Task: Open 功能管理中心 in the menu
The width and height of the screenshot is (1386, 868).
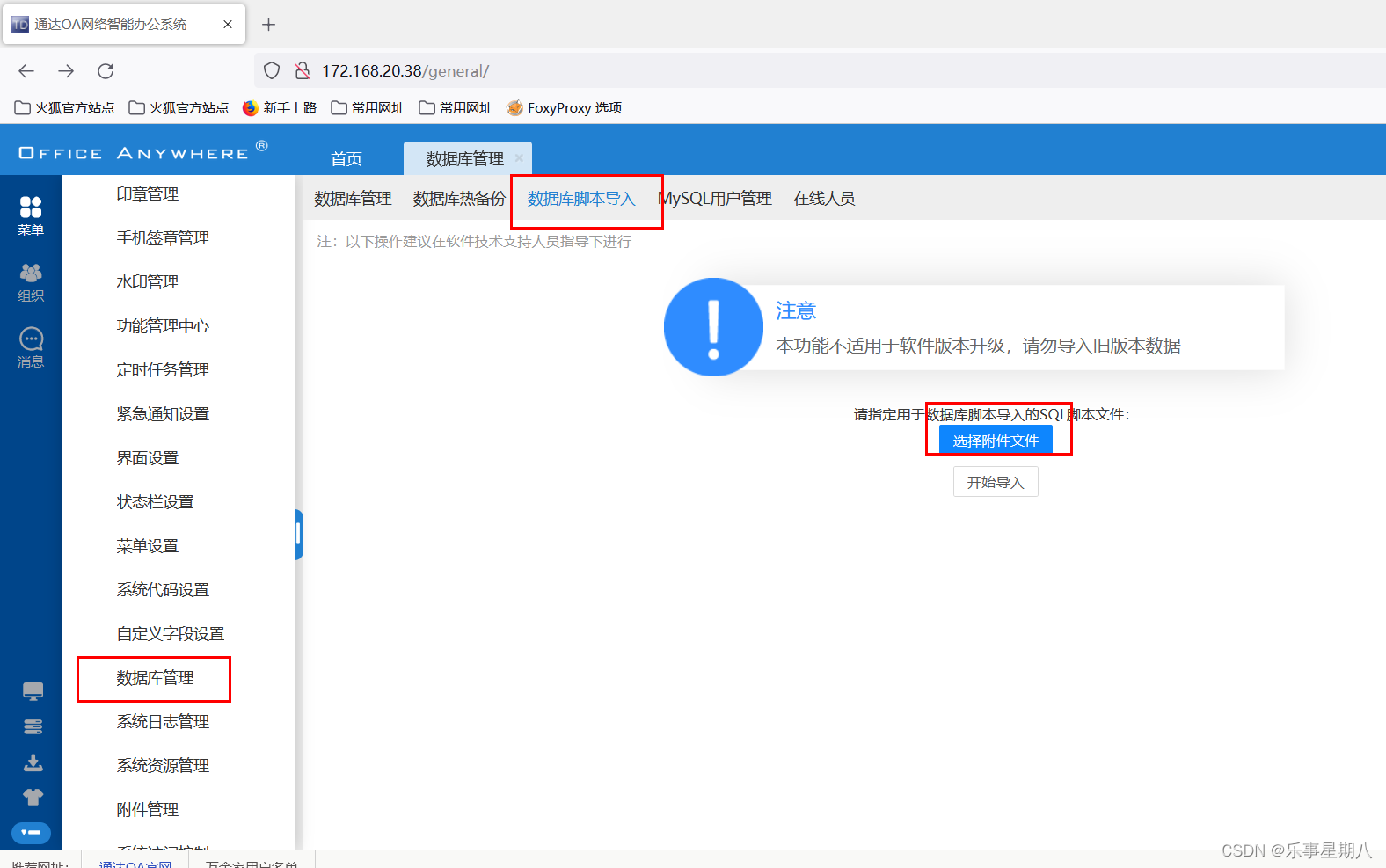Action: [163, 326]
